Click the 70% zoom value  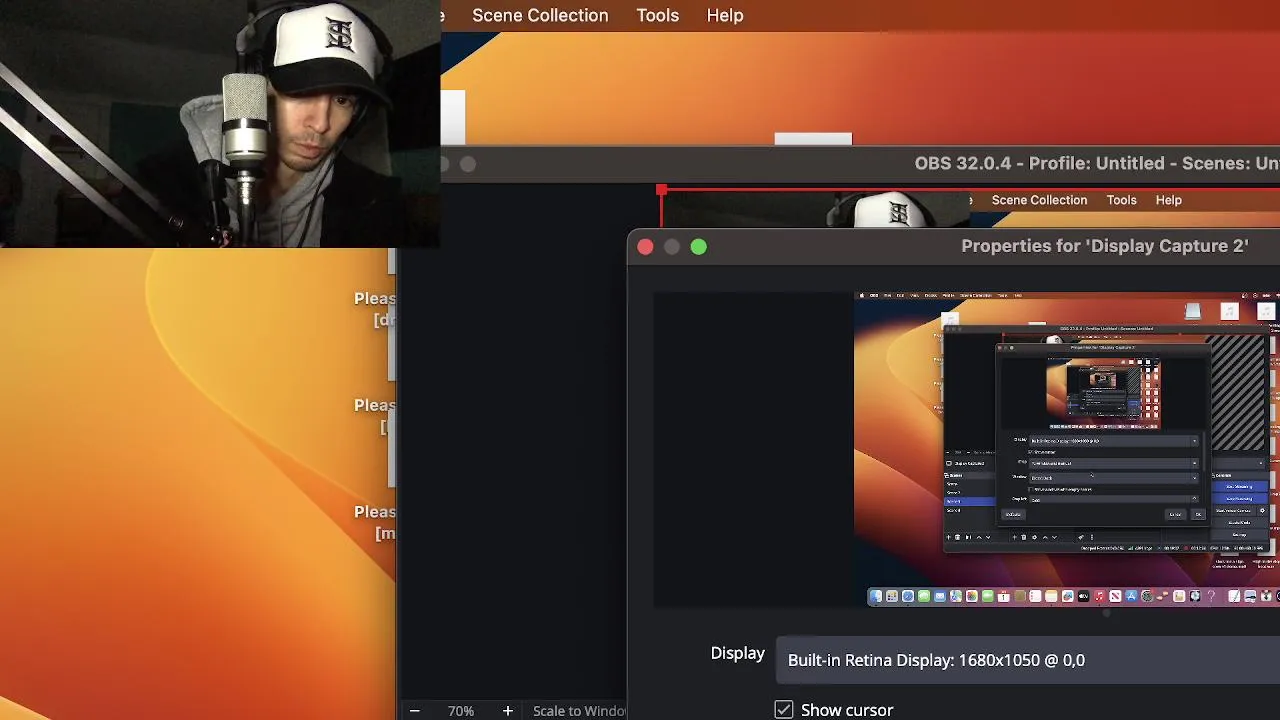click(461, 711)
